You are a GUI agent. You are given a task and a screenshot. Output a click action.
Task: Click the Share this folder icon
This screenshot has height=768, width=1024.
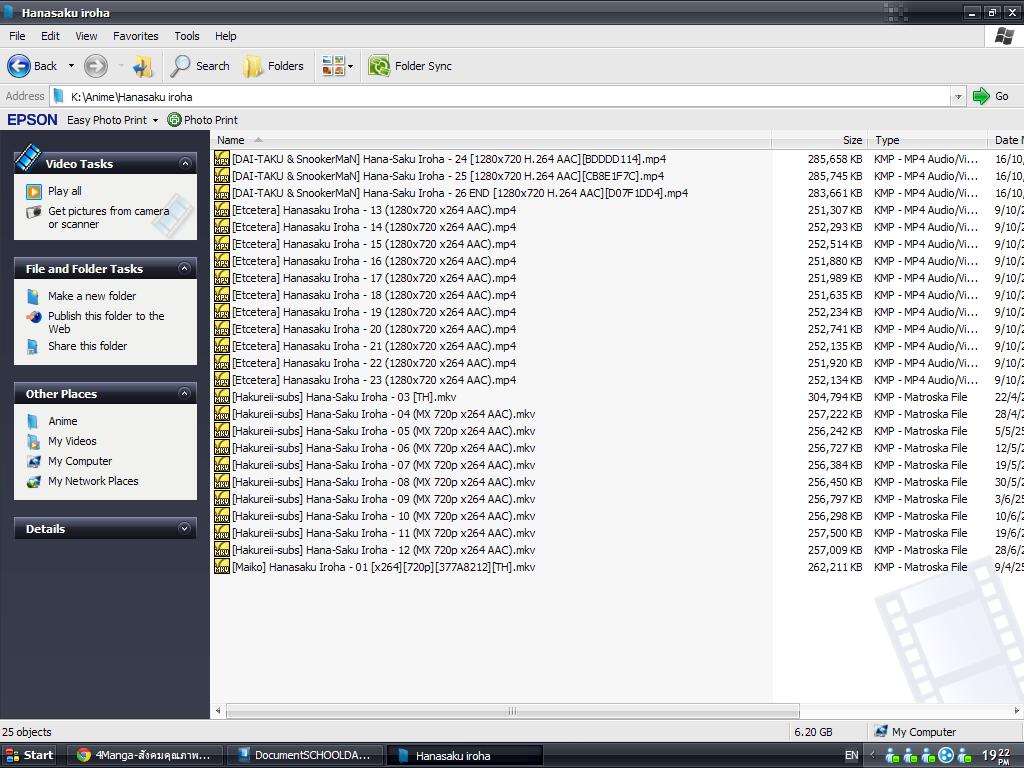[33, 347]
